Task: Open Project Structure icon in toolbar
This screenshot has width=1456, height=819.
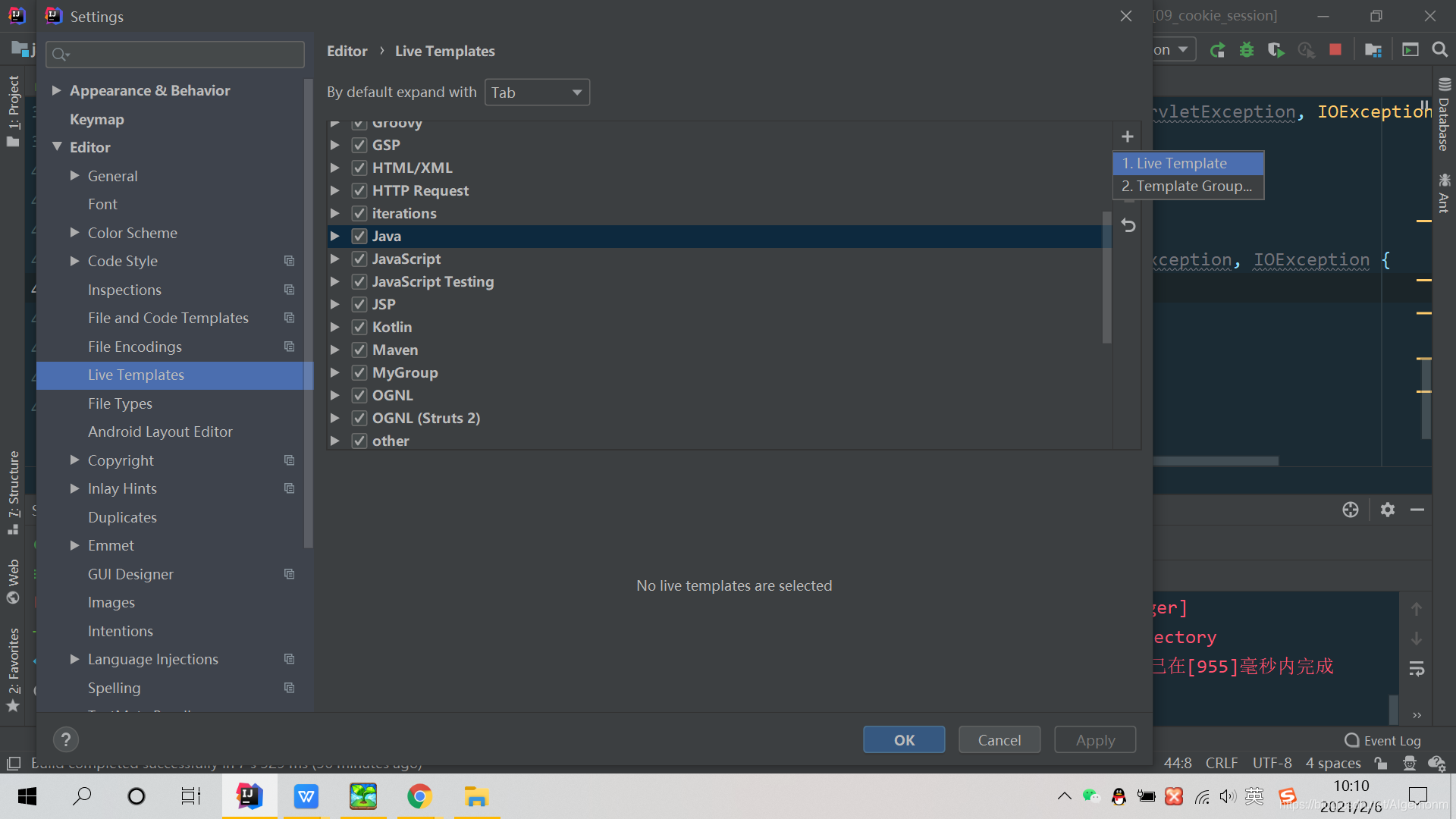Action: point(1373,50)
